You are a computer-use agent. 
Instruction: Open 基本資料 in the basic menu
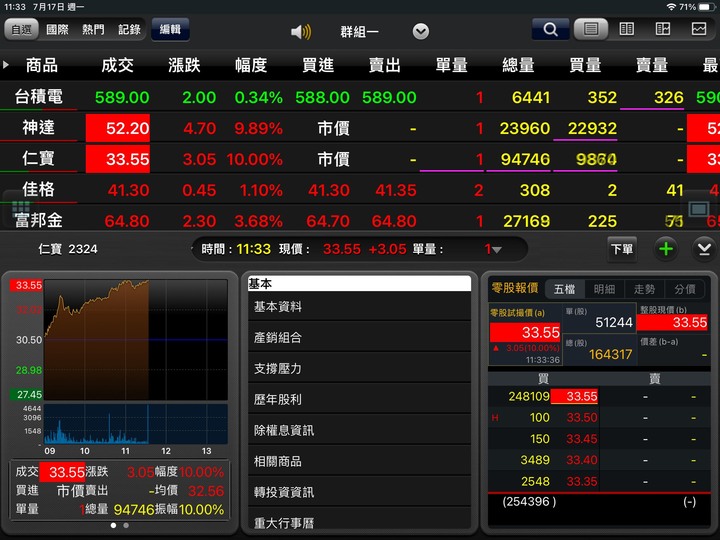360,307
